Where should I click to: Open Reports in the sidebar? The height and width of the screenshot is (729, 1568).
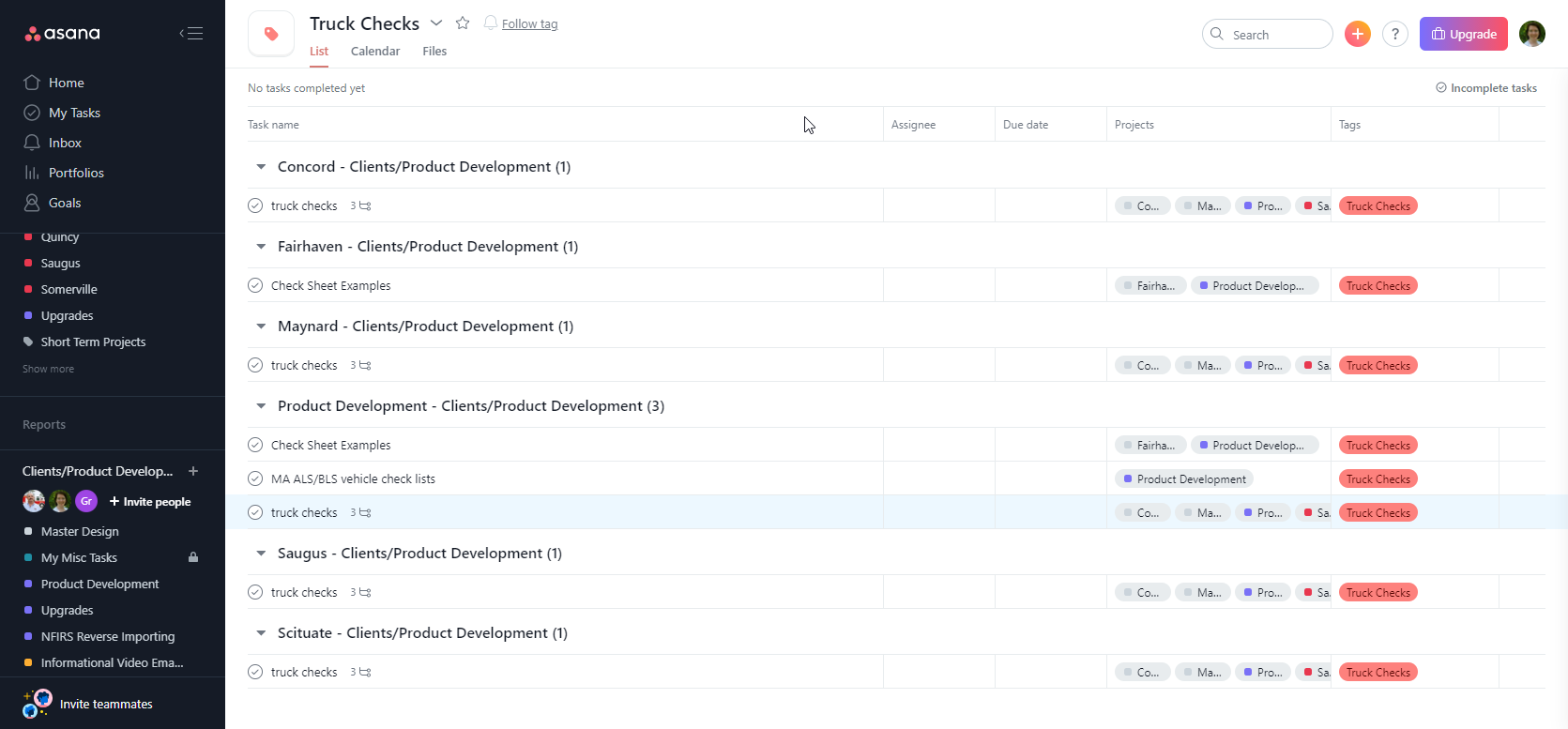pyautogui.click(x=44, y=425)
